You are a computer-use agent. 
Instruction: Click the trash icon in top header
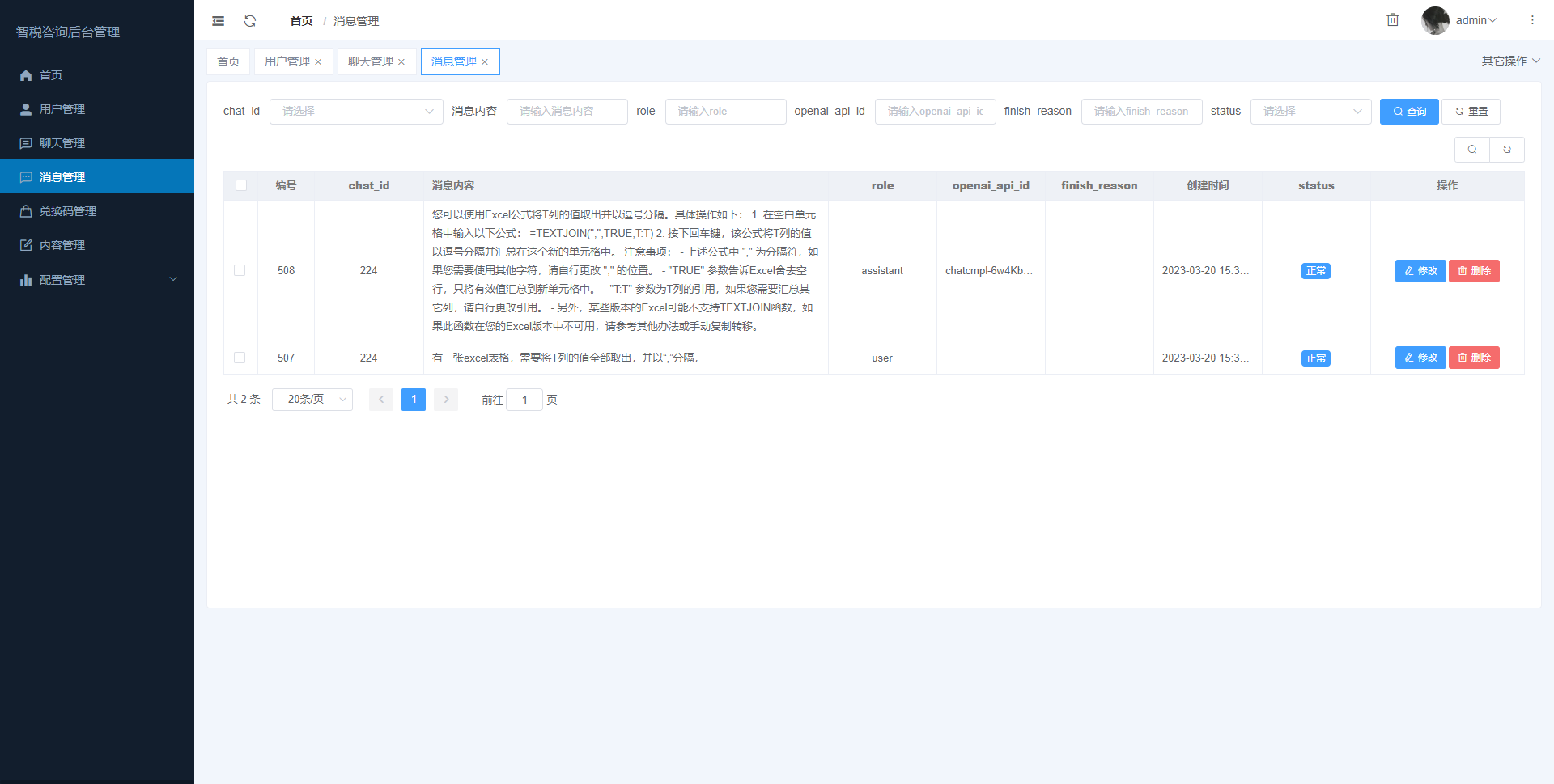[x=1393, y=20]
